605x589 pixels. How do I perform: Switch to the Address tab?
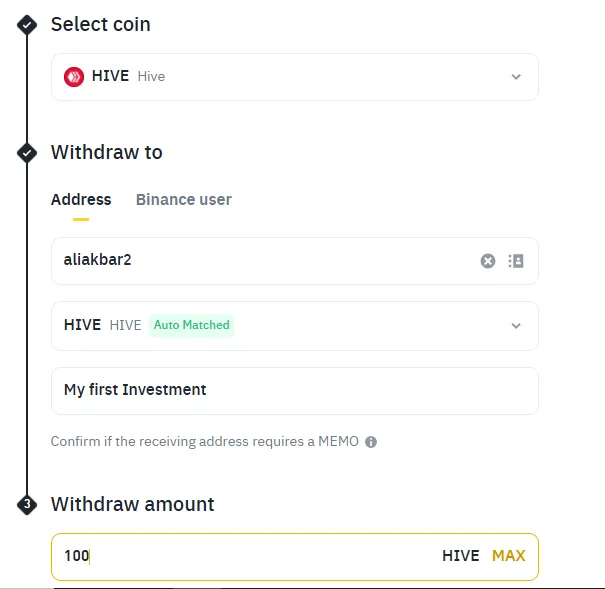click(x=81, y=200)
